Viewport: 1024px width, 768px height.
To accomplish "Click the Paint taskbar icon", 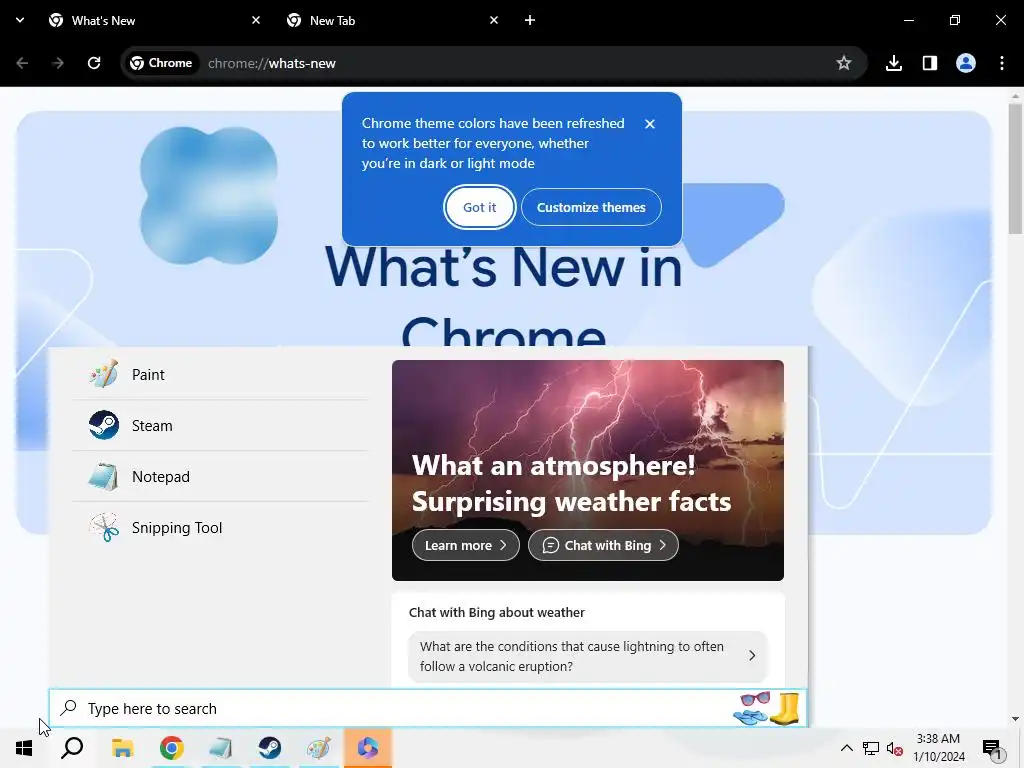I will pos(318,748).
